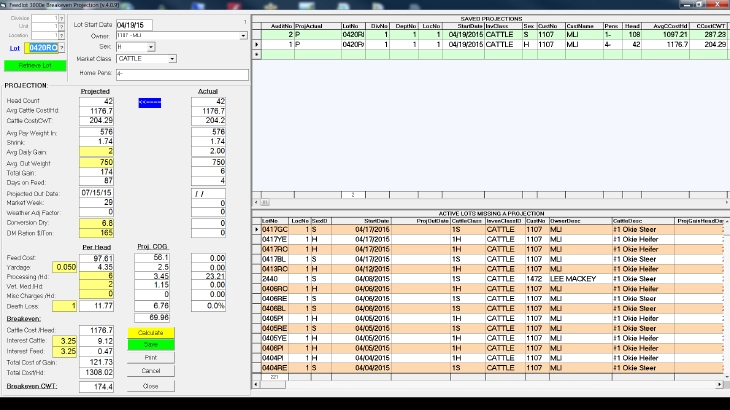The image size is (730, 410).
Task: Click the question mark beside Location
Action: 59,34
